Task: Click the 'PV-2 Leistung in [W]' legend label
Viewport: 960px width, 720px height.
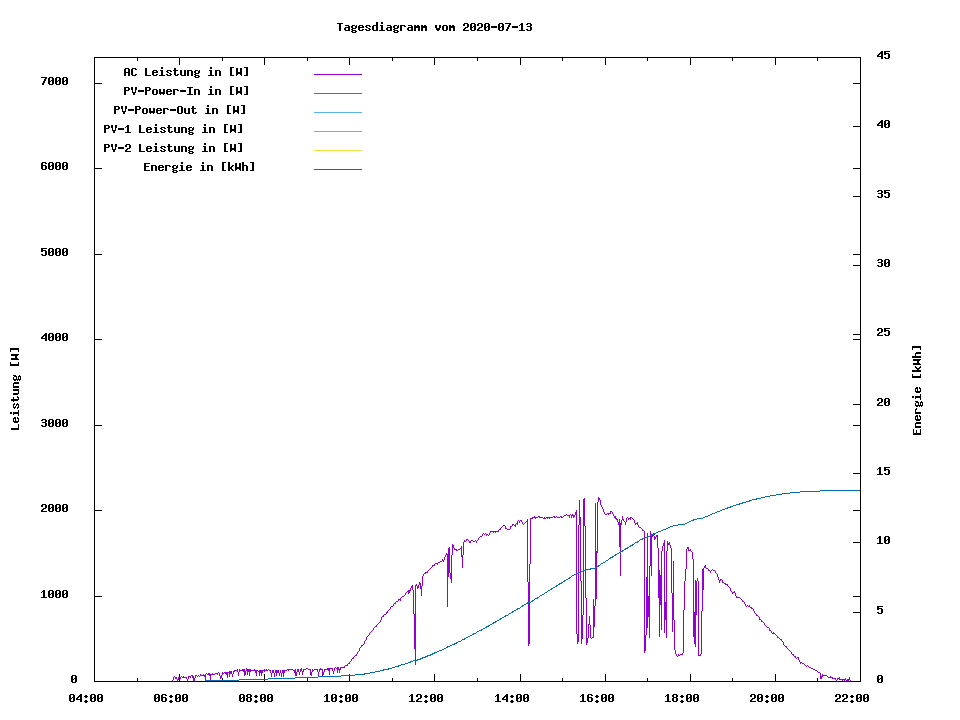Action: 173,148
